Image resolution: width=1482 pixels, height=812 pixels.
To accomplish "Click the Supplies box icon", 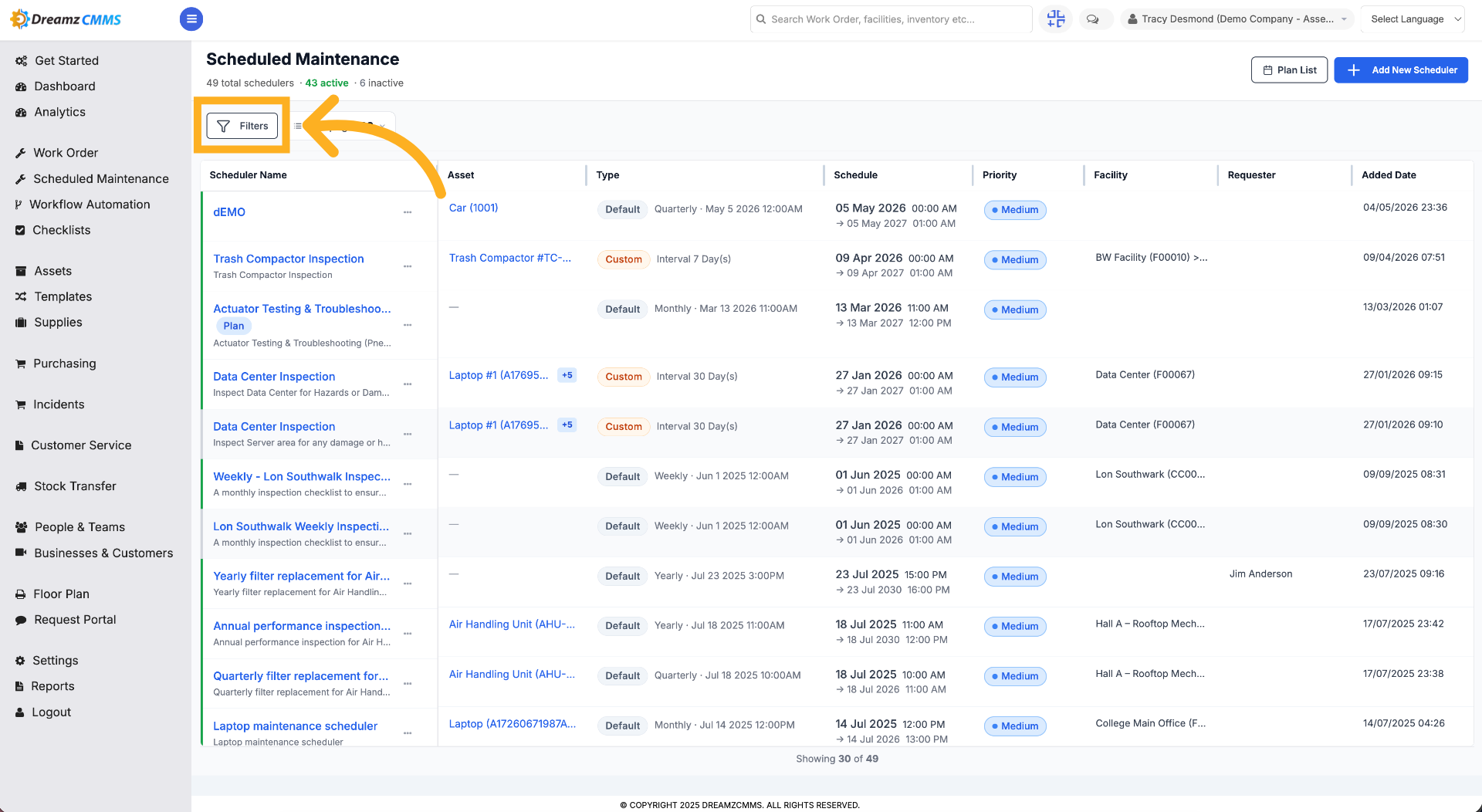I will (21, 323).
